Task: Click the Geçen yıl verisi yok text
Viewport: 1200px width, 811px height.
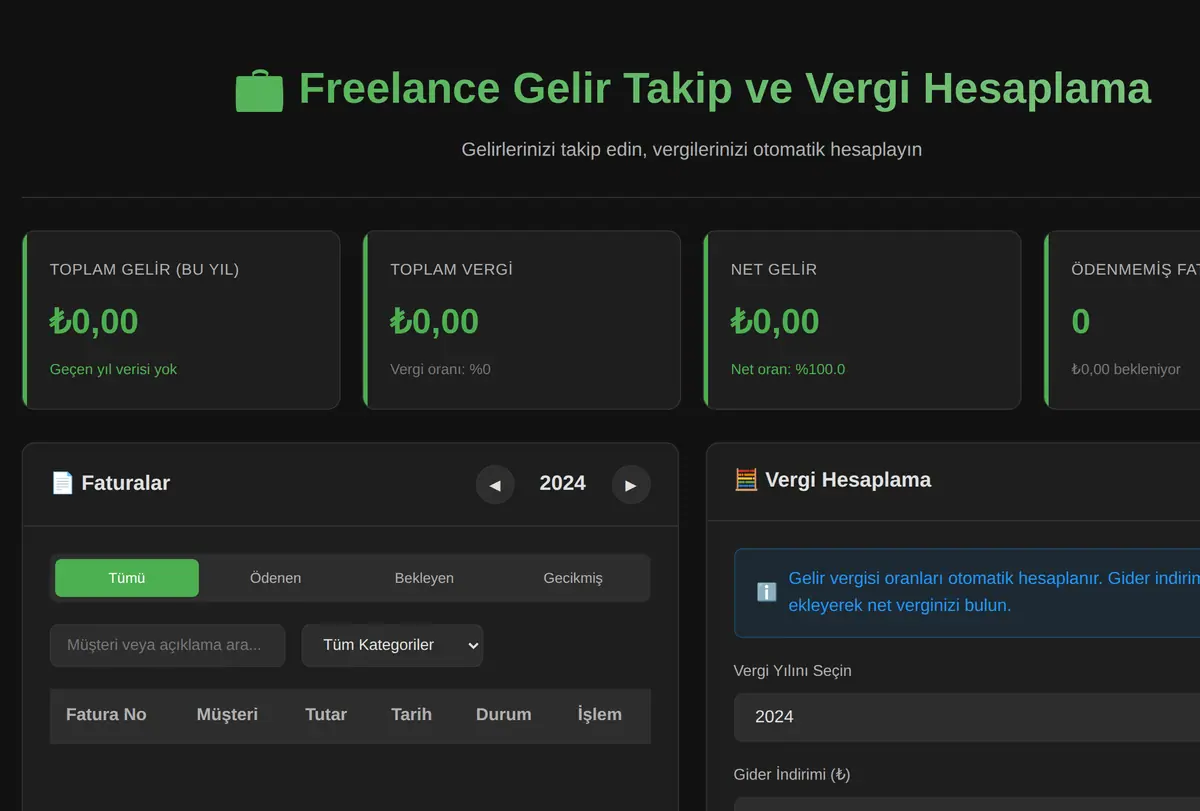Action: coord(113,369)
